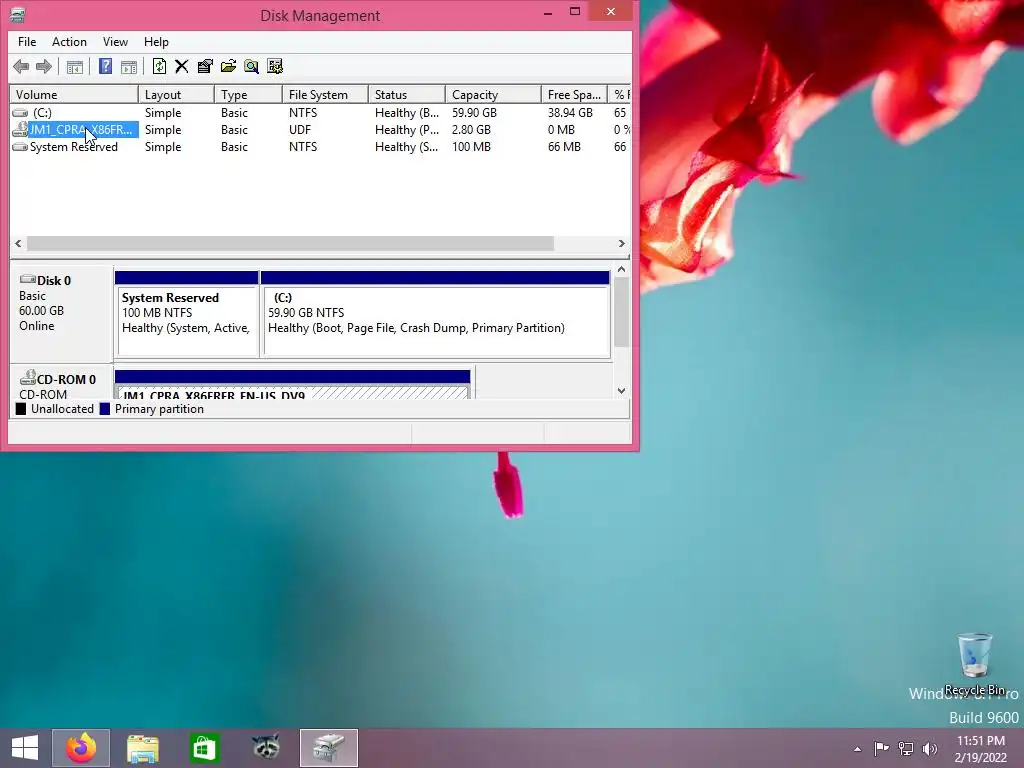Click the Disk Management taskbar button
Screen dimensions: 1024x768
coord(328,748)
